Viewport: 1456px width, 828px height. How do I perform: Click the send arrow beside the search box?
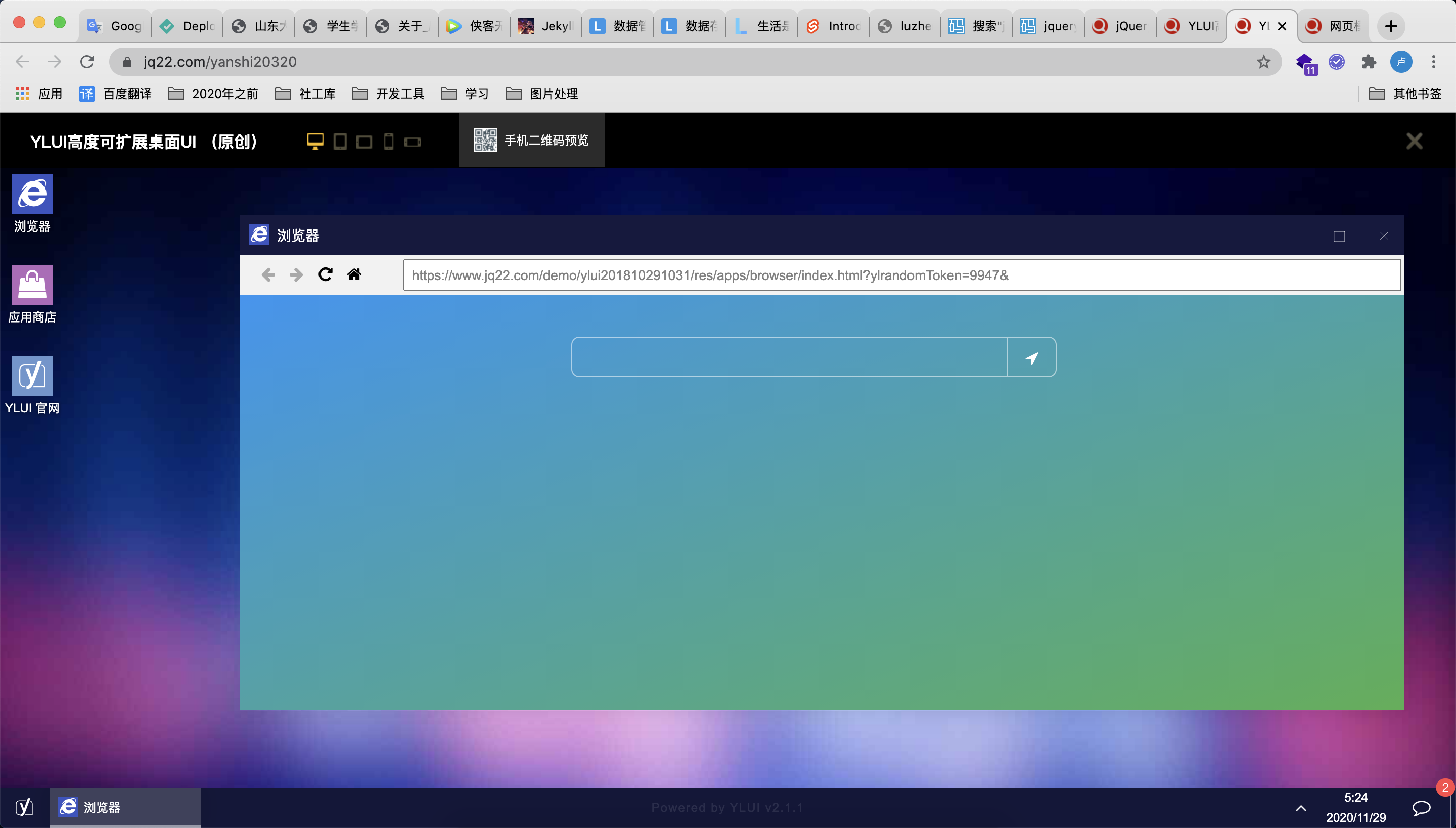pos(1032,356)
